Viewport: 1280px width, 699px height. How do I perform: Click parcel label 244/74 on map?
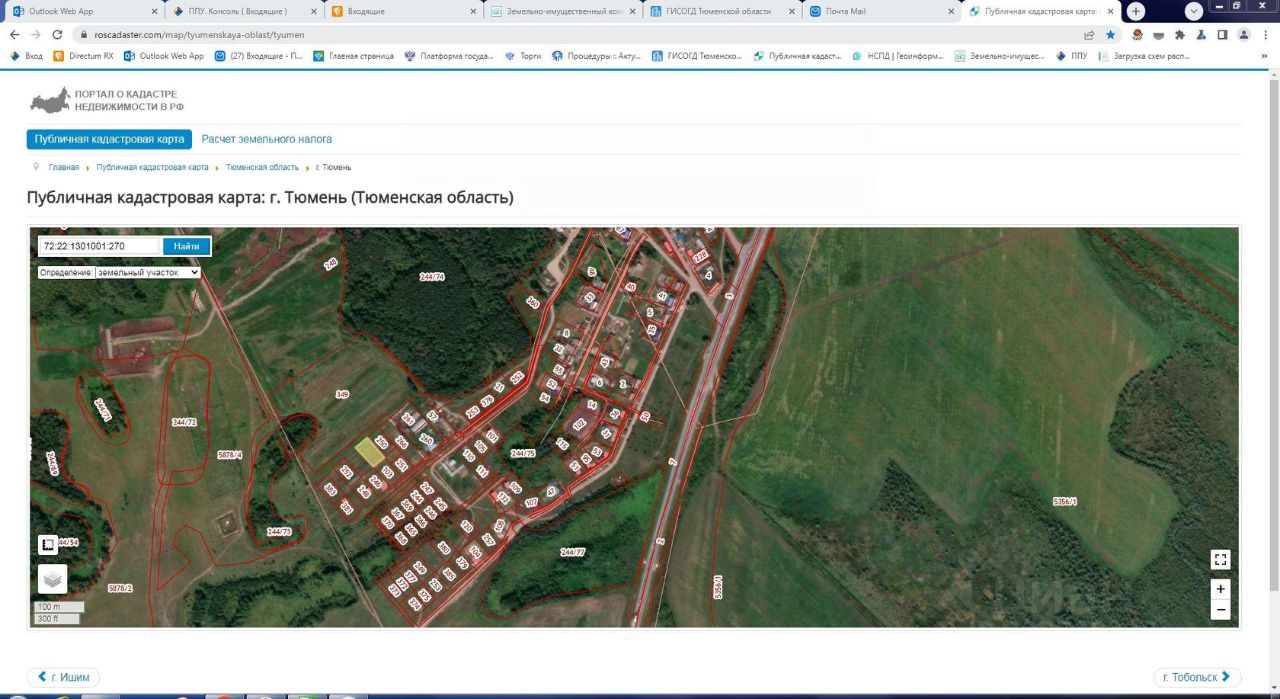pos(432,276)
